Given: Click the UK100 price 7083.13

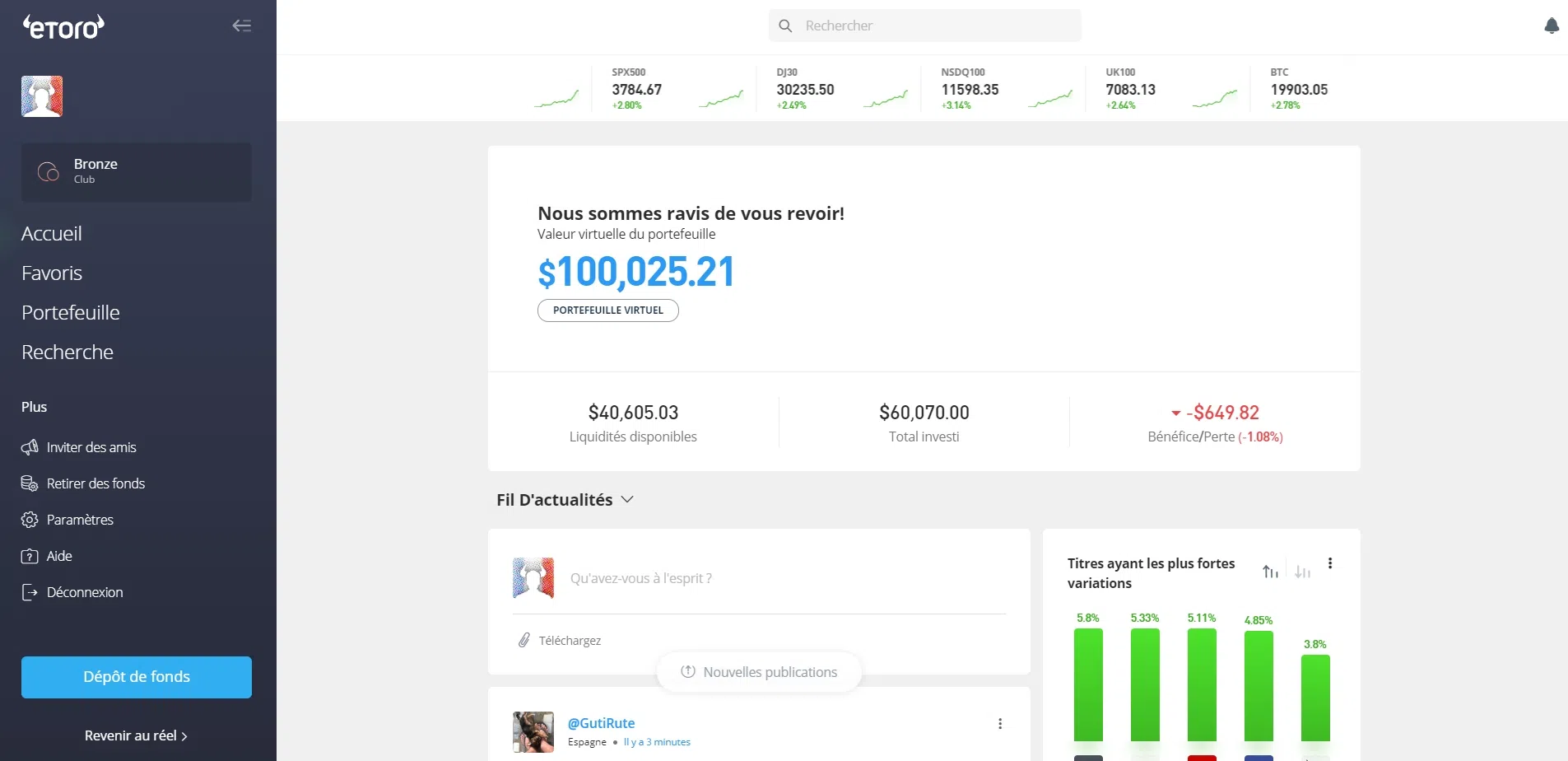Looking at the screenshot, I should coord(1131,90).
